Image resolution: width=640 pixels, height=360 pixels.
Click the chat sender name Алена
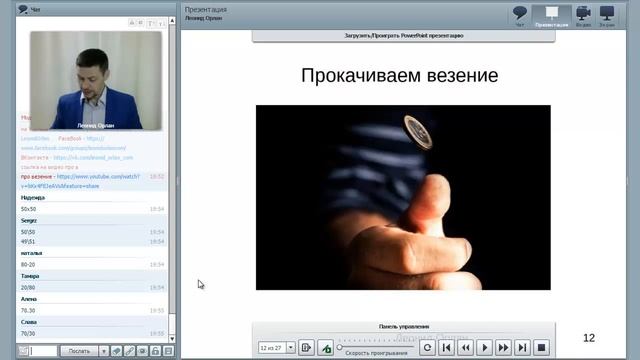(x=29, y=299)
